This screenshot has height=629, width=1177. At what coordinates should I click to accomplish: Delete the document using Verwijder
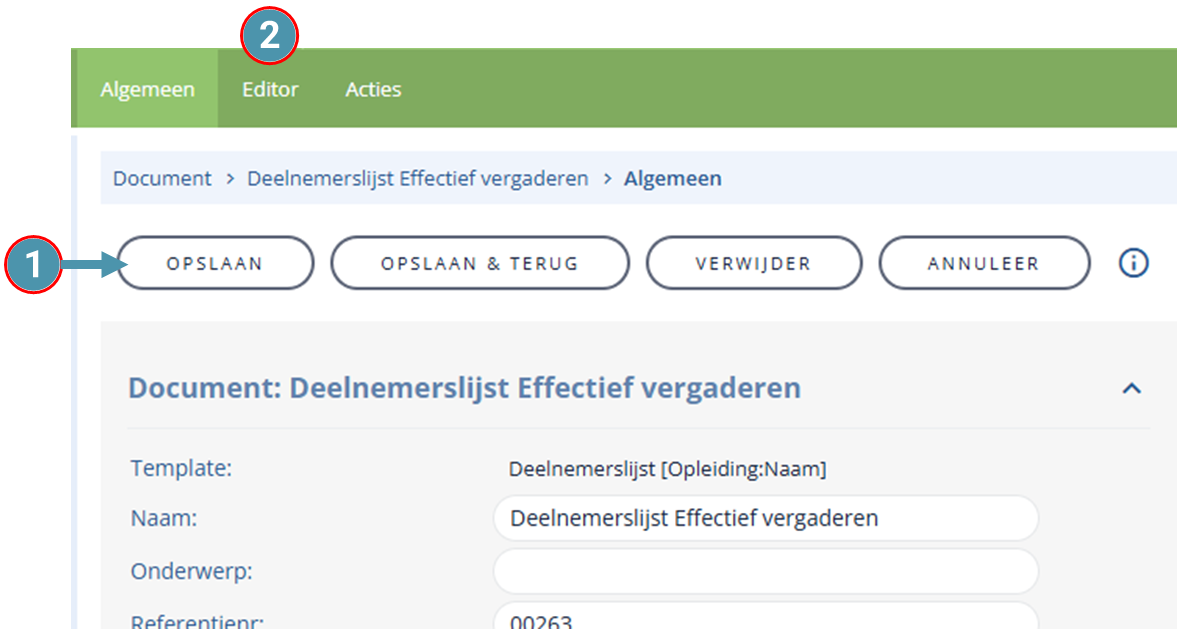point(754,263)
